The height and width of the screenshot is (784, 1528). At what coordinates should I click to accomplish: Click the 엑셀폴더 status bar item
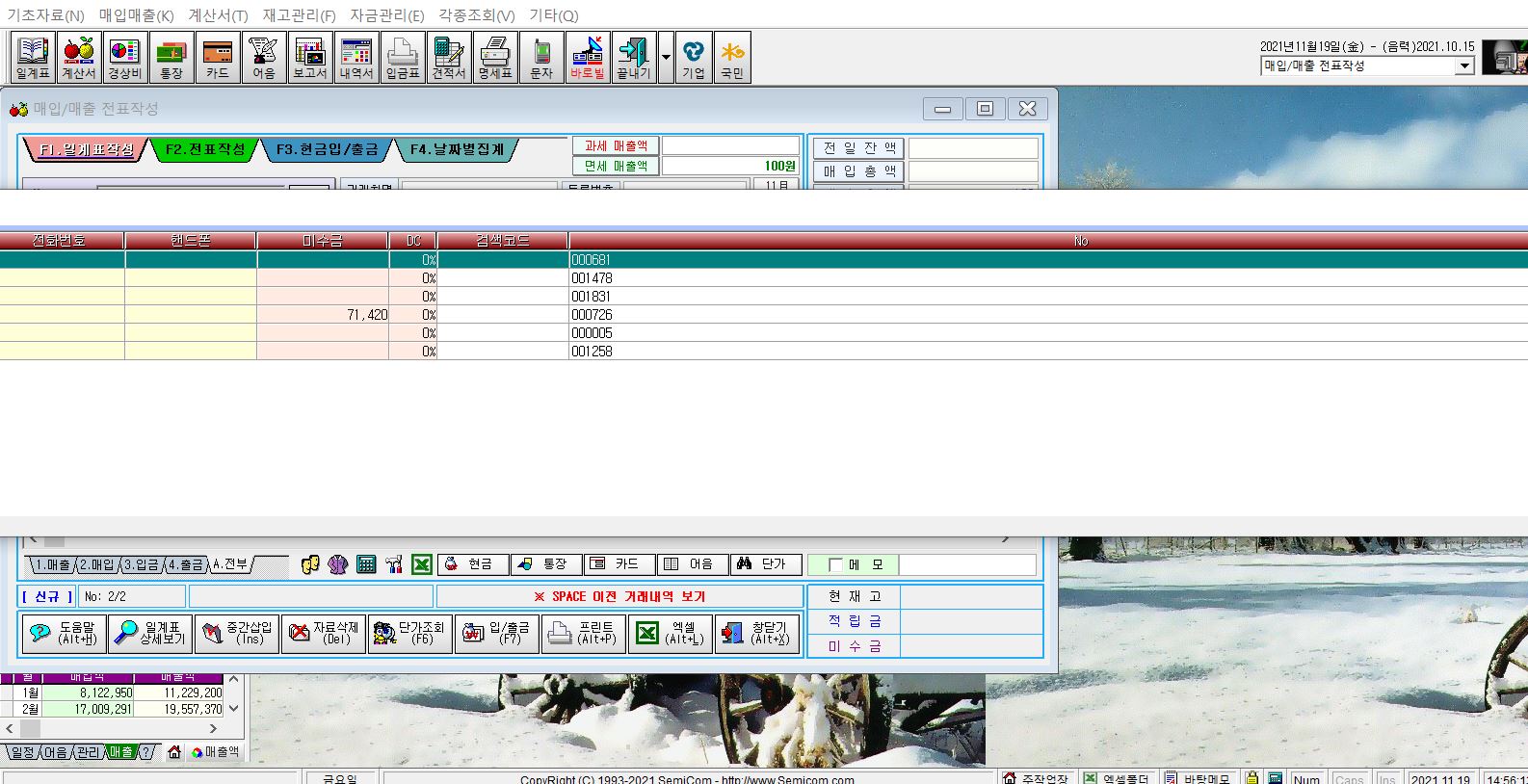point(1116,778)
